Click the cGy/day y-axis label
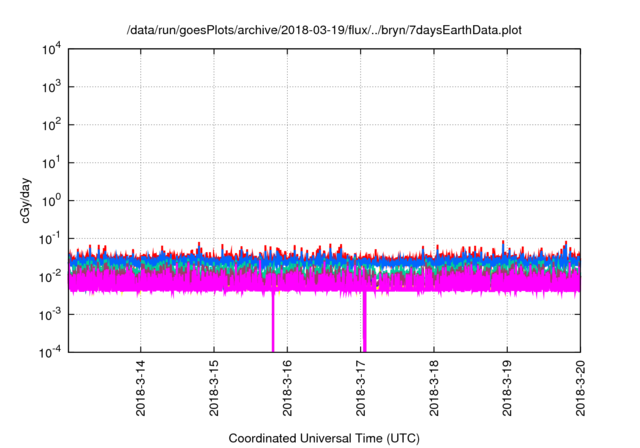 click(25, 200)
